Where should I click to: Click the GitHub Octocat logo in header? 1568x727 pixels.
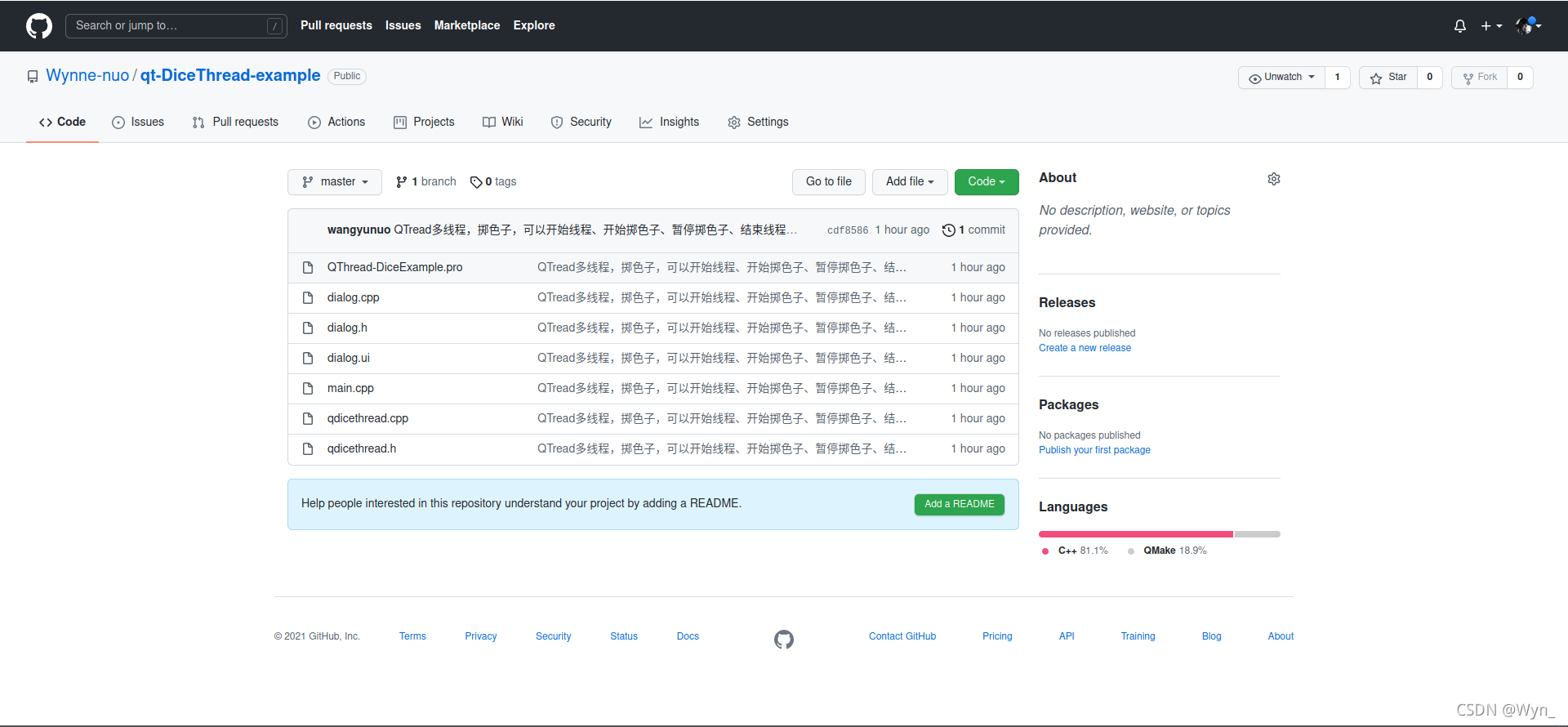(x=39, y=25)
